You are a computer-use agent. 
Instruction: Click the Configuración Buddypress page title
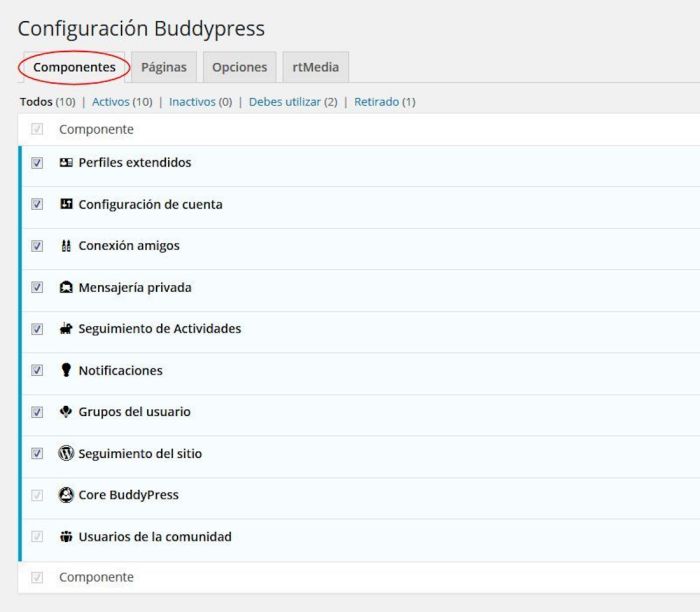click(x=141, y=29)
